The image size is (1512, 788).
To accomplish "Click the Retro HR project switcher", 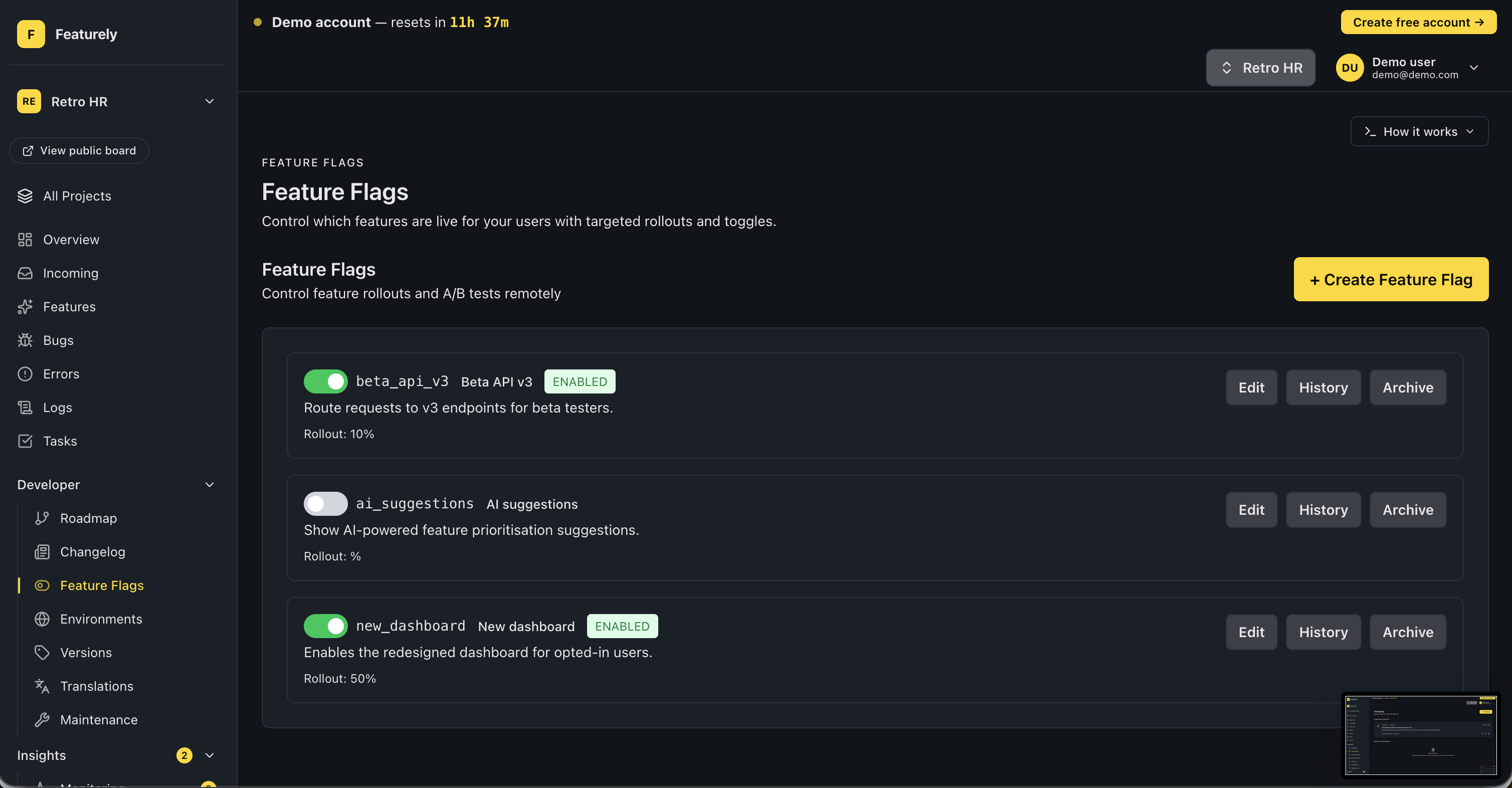I will (x=1260, y=68).
